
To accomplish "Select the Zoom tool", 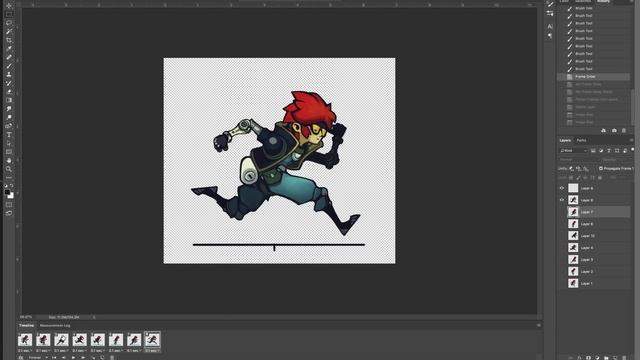I will (9, 169).
